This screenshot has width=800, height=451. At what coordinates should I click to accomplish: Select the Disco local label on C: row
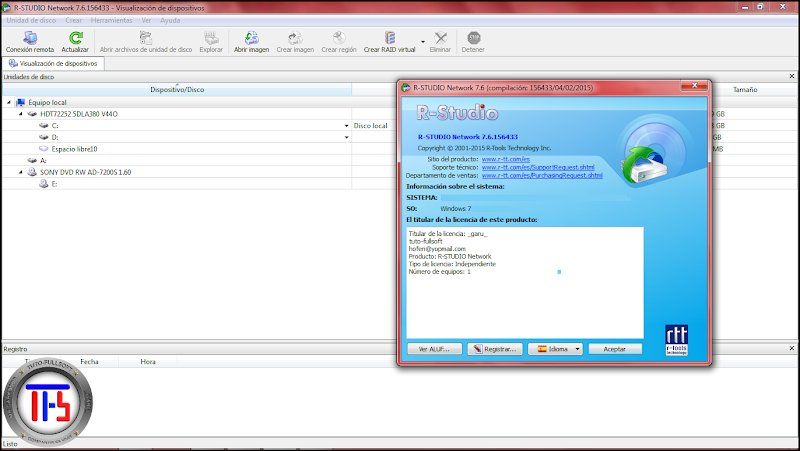click(x=370, y=126)
